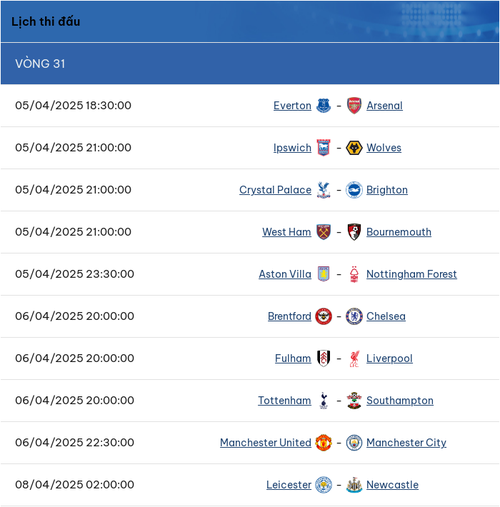Viewport: 500px width, 507px height.
Task: Click the Arsenal club crest
Action: click(354, 106)
